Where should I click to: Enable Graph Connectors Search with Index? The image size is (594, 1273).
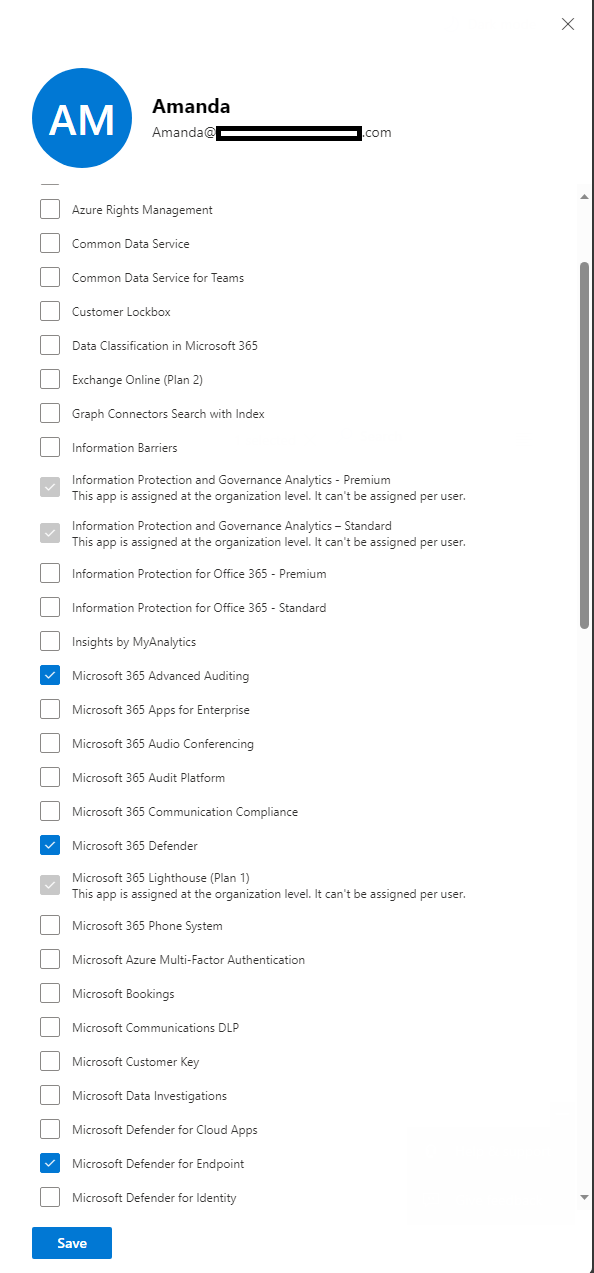(x=49, y=412)
